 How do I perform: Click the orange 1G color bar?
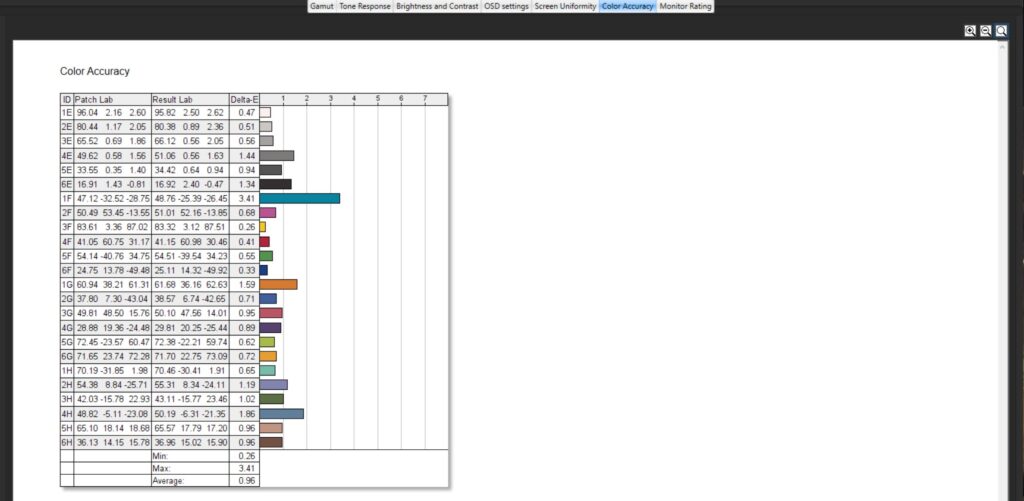(x=278, y=284)
